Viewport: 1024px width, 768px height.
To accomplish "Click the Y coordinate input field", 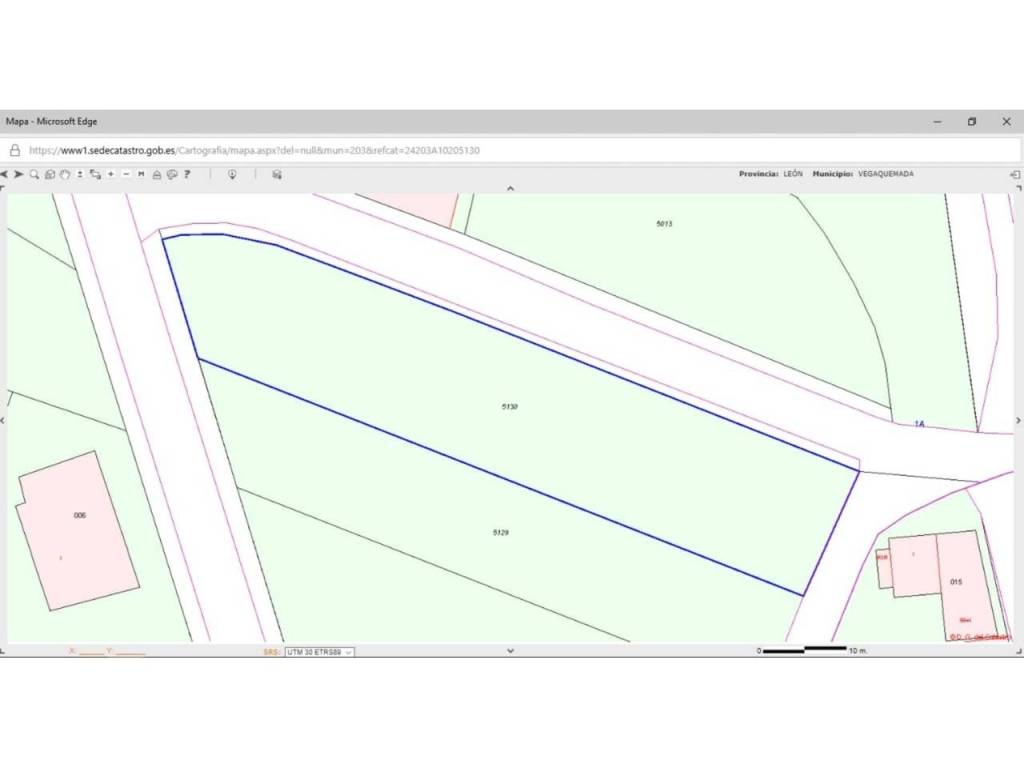I will tap(130, 652).
